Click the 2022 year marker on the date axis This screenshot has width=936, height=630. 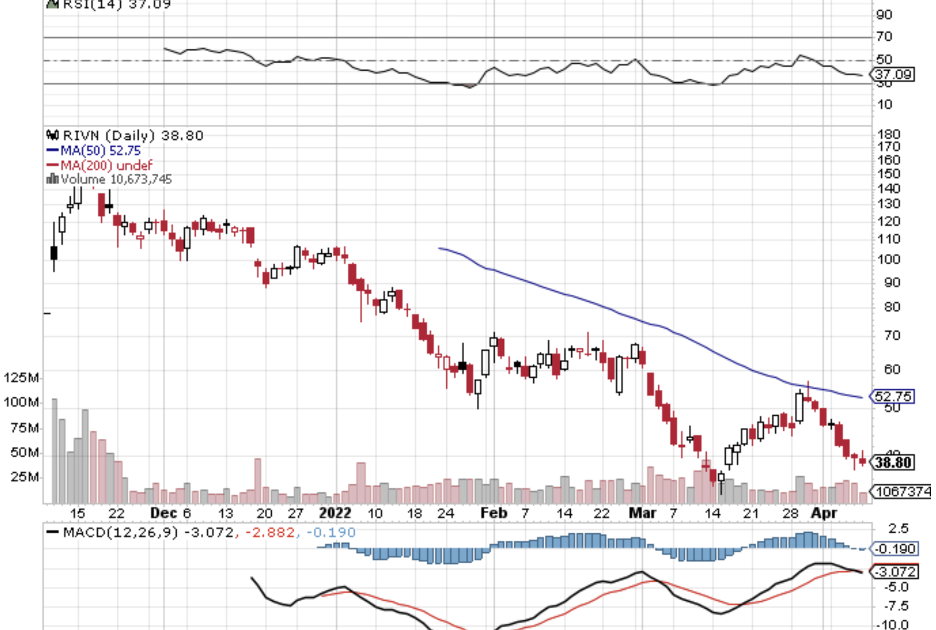336,511
